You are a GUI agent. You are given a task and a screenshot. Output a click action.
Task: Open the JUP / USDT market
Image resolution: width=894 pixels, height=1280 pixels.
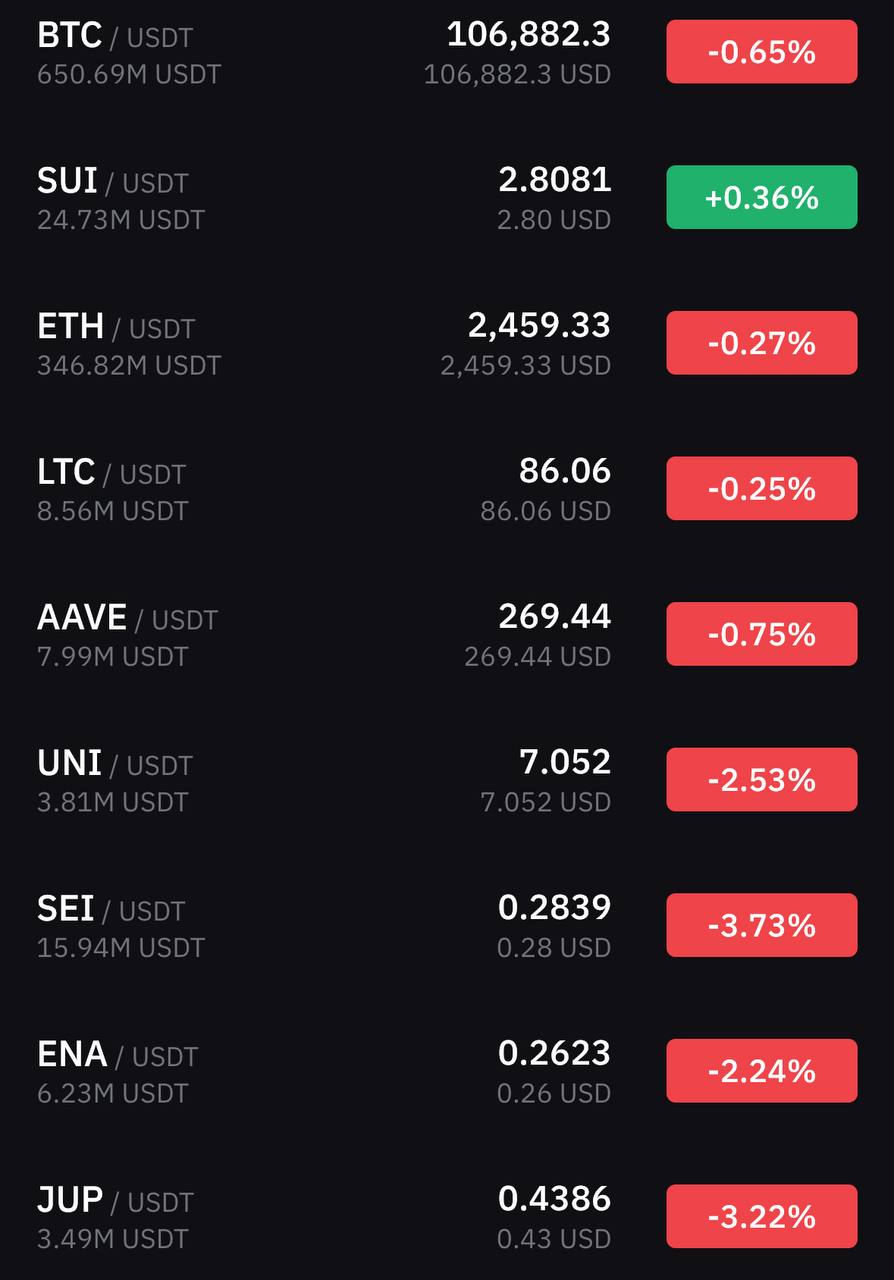tap(447, 1217)
